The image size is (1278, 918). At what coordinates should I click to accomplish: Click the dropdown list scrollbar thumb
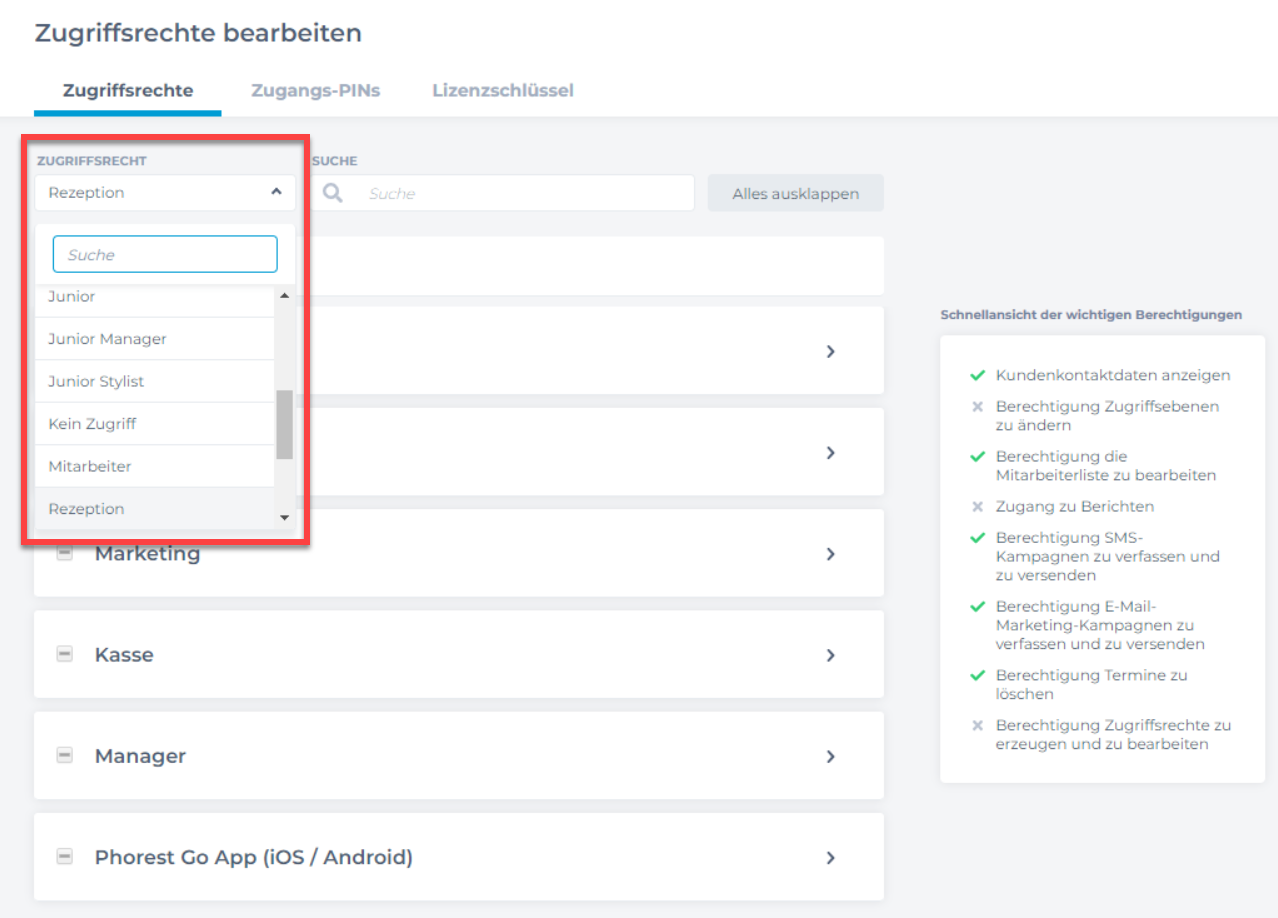tap(284, 424)
